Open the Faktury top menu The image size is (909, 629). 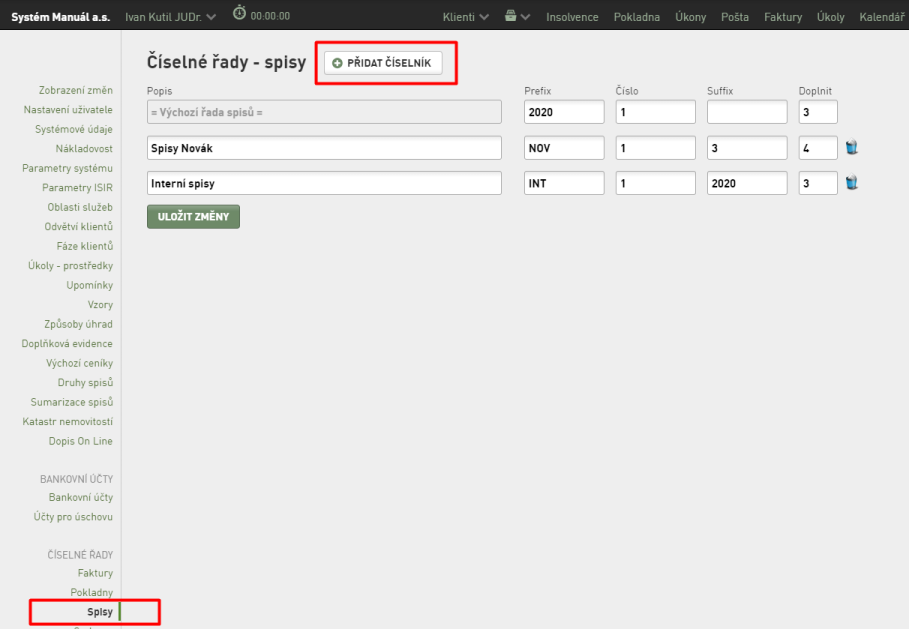coord(783,17)
